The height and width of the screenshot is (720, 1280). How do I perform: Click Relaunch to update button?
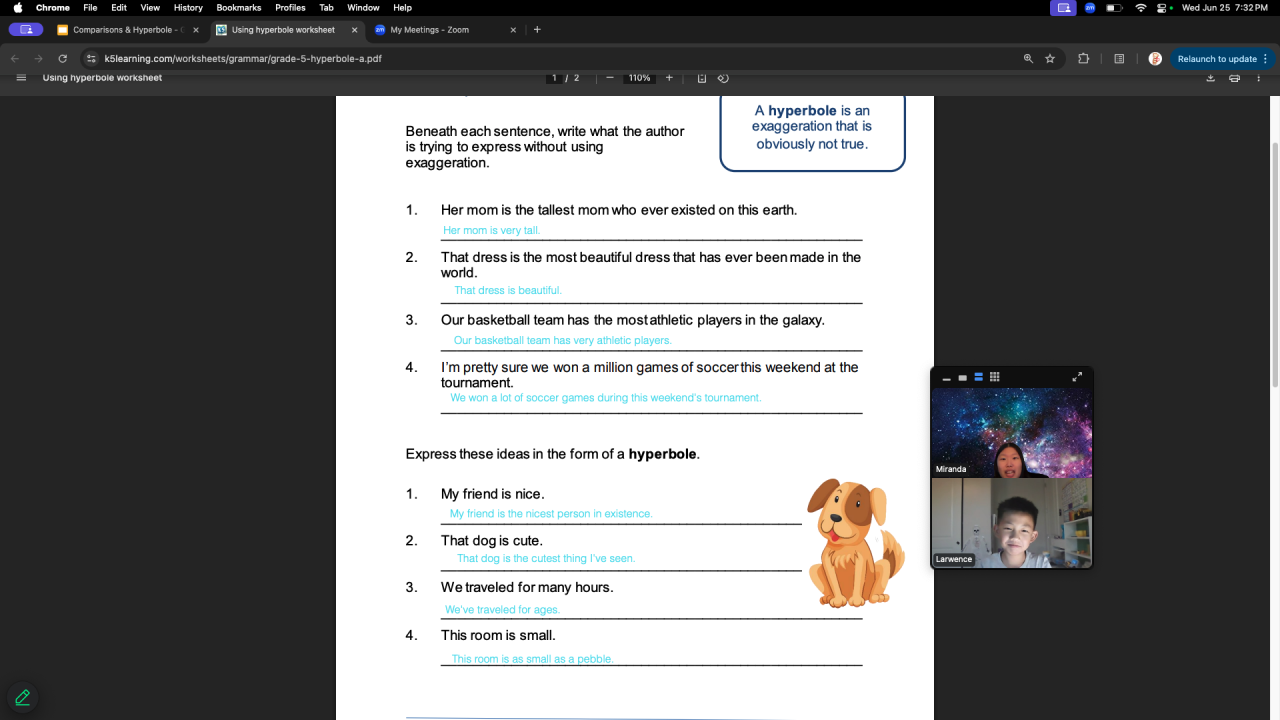[1223, 59]
